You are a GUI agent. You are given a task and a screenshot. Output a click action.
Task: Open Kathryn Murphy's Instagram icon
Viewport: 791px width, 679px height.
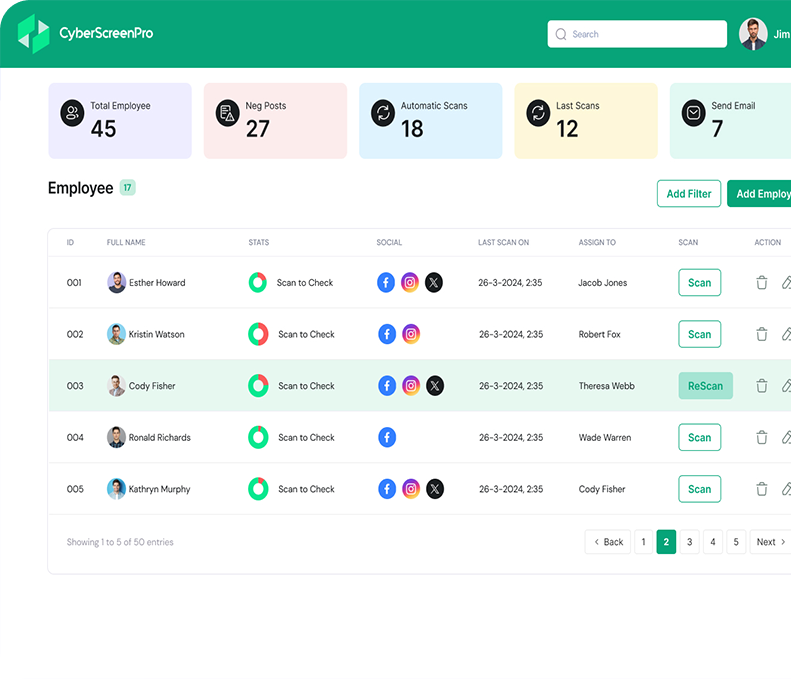(411, 490)
